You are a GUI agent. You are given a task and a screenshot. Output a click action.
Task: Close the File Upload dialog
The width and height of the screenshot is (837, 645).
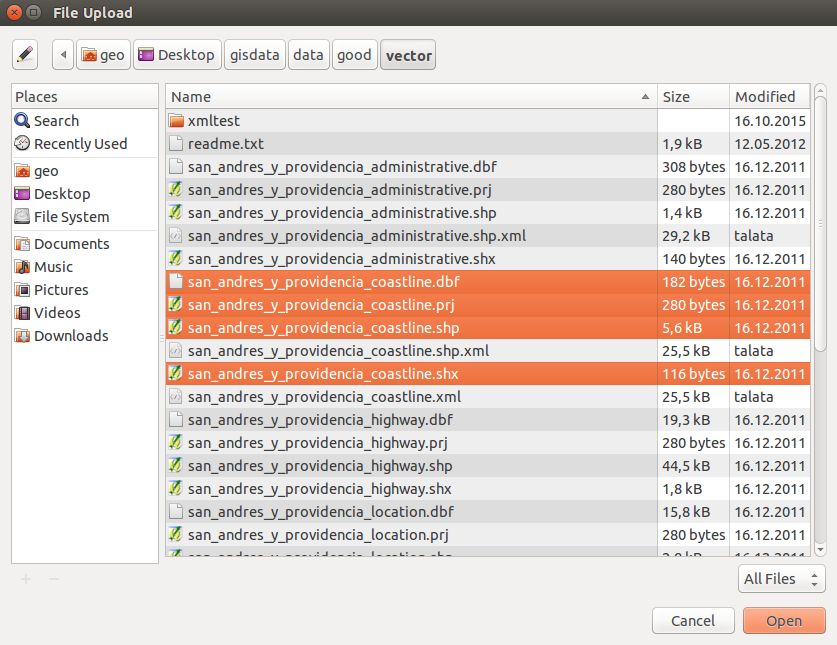[x=14, y=12]
